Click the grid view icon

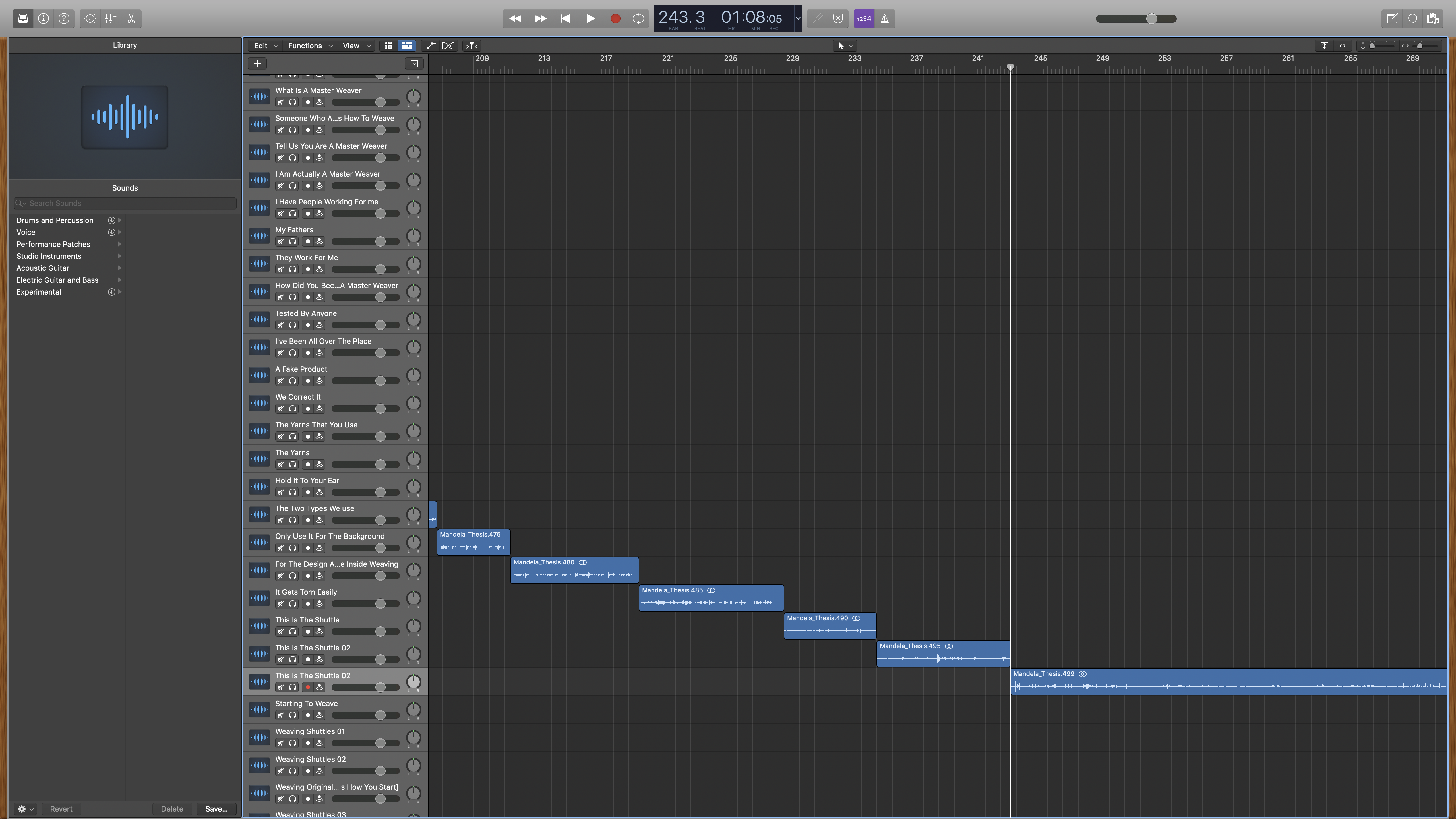pos(388,46)
